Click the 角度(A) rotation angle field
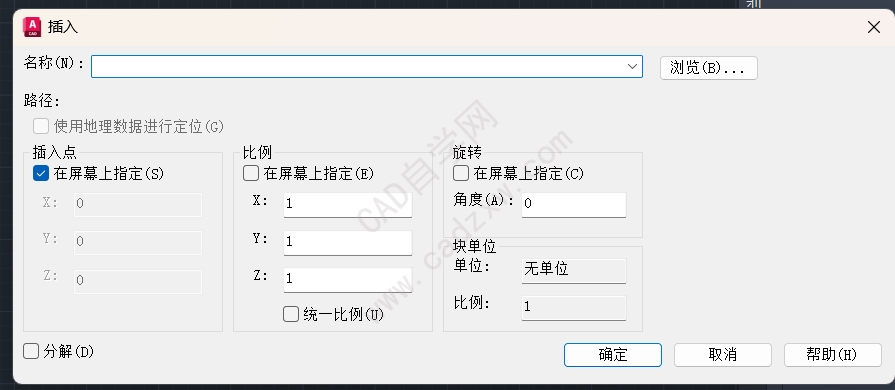895x390 pixels. pyautogui.click(x=574, y=204)
